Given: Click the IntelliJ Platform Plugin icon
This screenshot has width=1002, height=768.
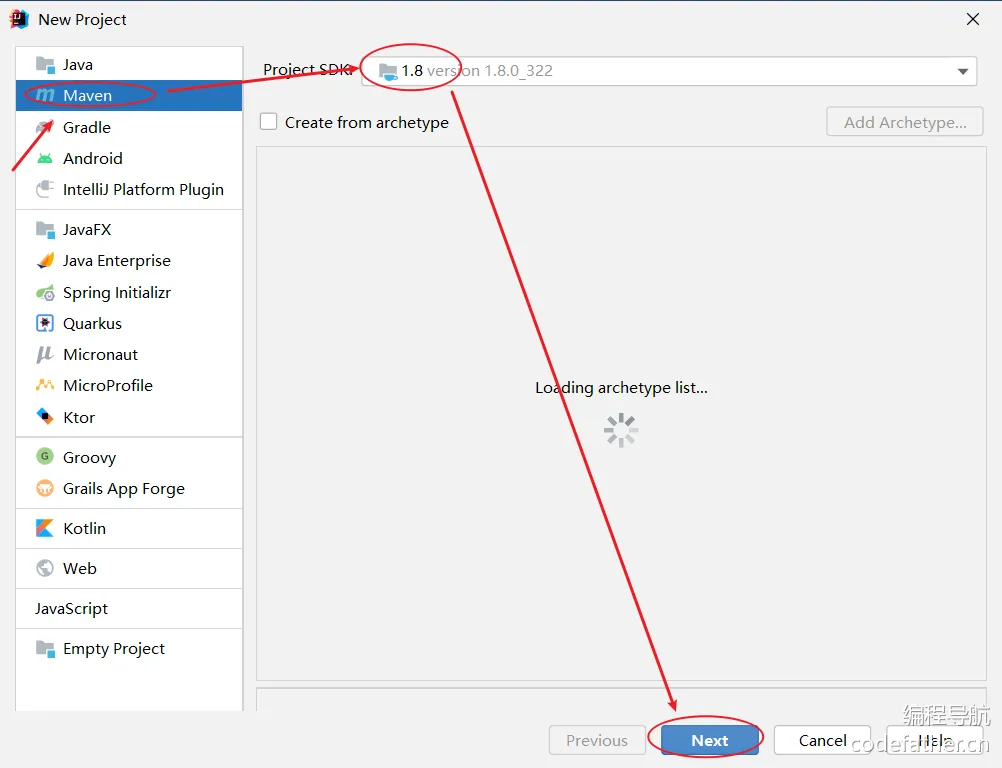Looking at the screenshot, I should coord(45,189).
